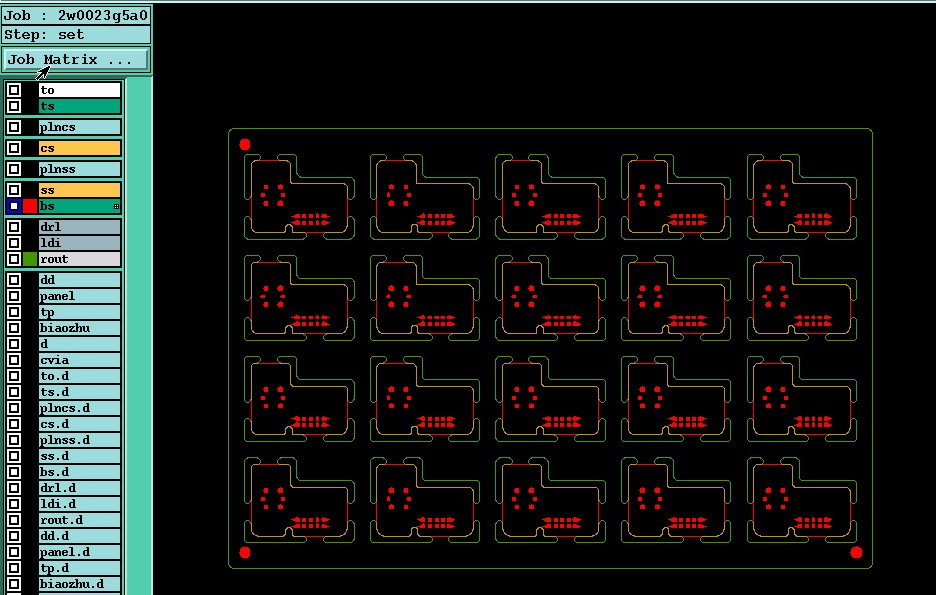Image resolution: width=936 pixels, height=595 pixels.
Task: Select the to layer name
Action: click(x=79, y=90)
